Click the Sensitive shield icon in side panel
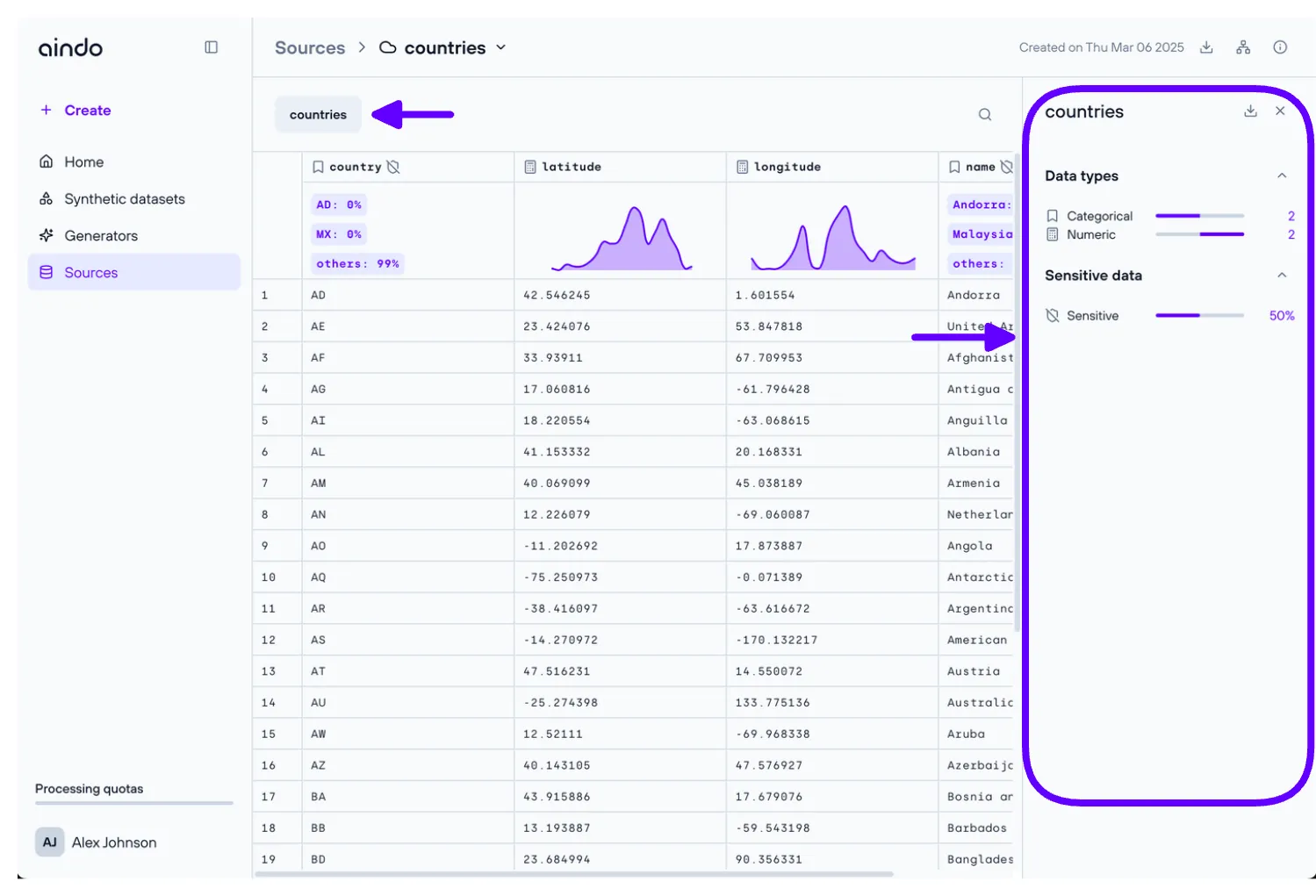Image resolution: width=1316 pixels, height=896 pixels. [x=1053, y=316]
